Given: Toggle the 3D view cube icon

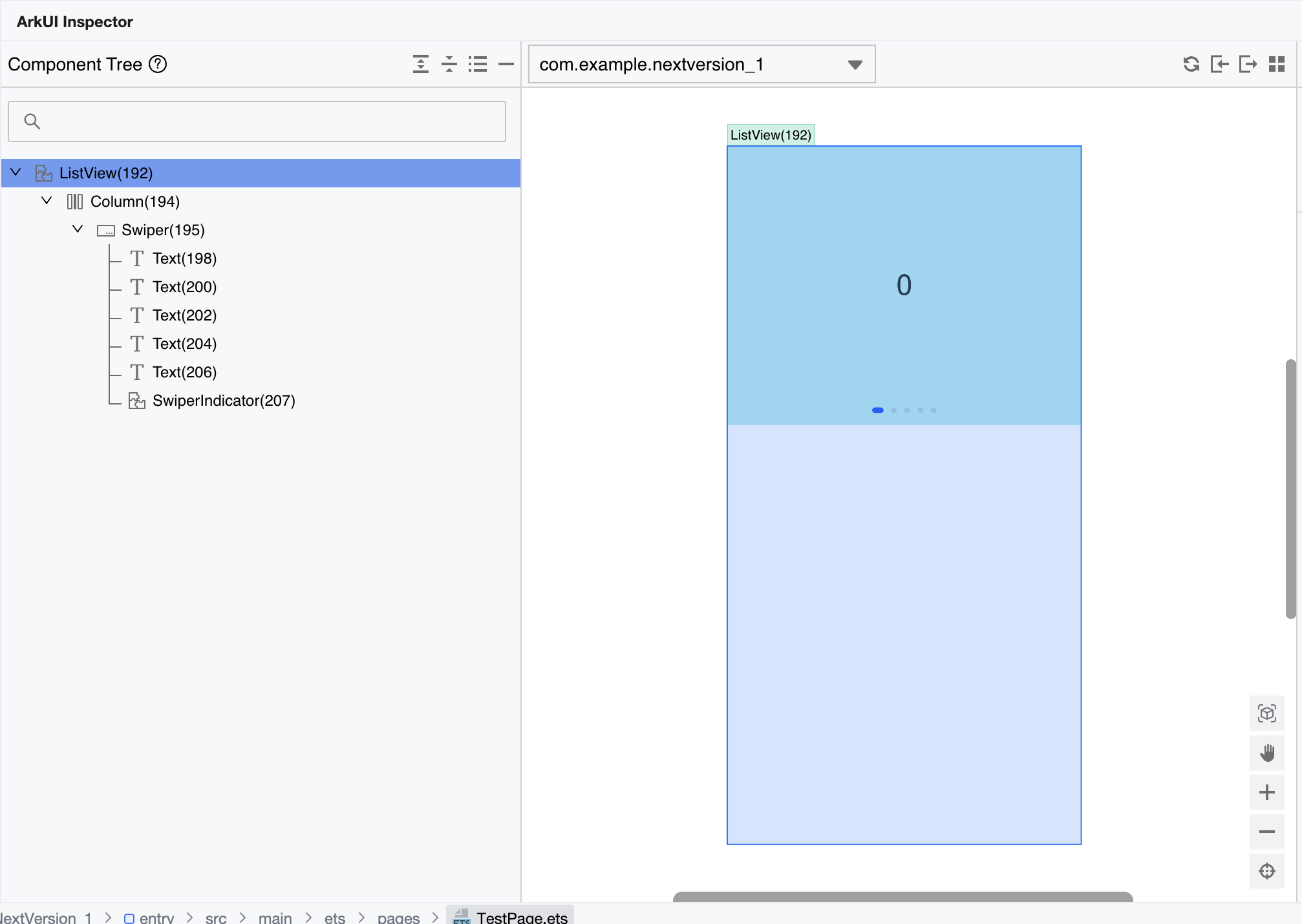Looking at the screenshot, I should (x=1267, y=713).
